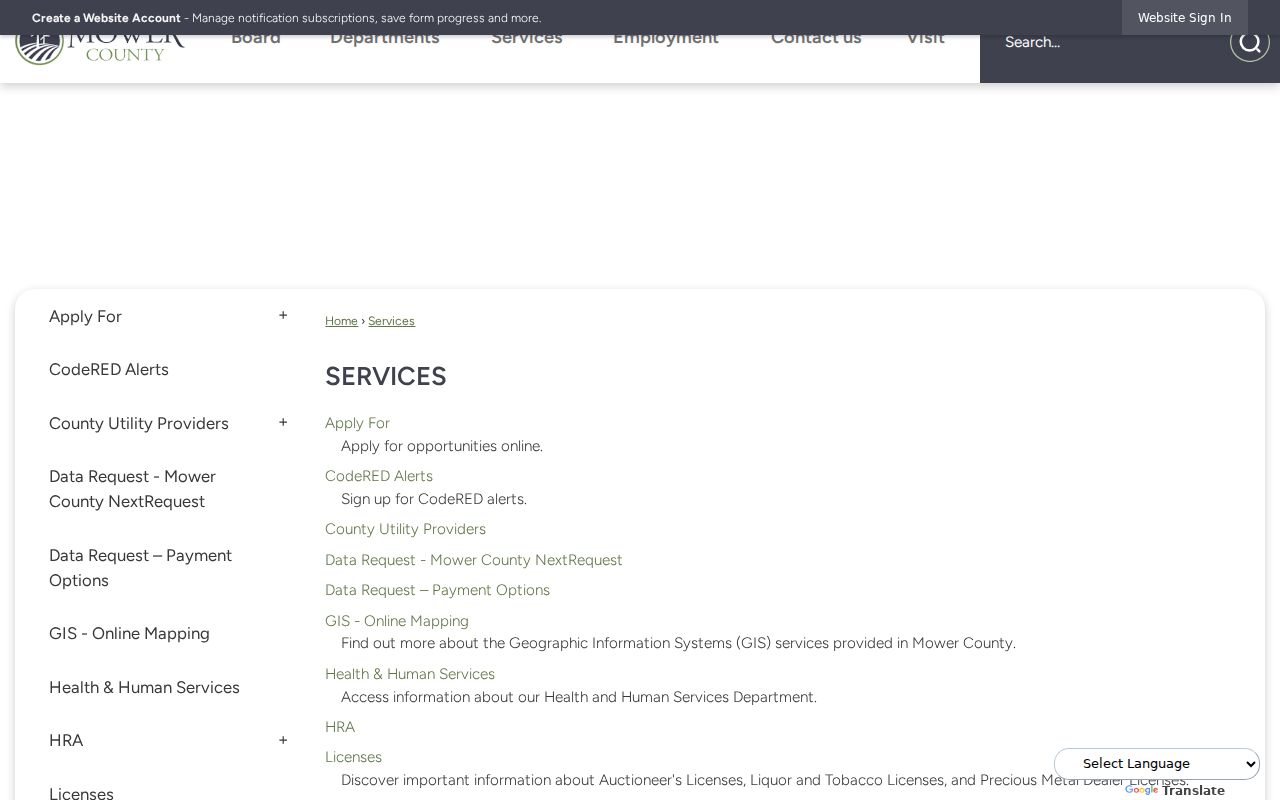Open Data Request - Mower County NextRequest sidebar item
The width and height of the screenshot is (1280, 800).
(x=133, y=489)
